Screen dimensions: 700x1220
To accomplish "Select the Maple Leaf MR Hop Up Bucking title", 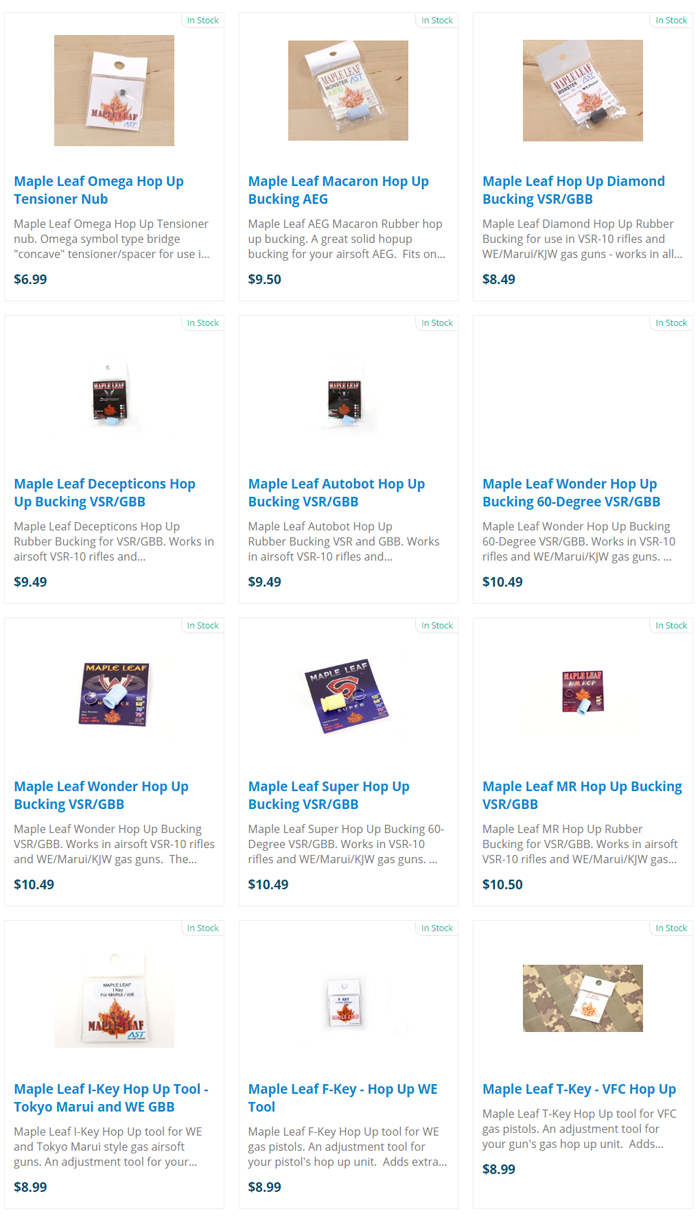I will tap(582, 795).
